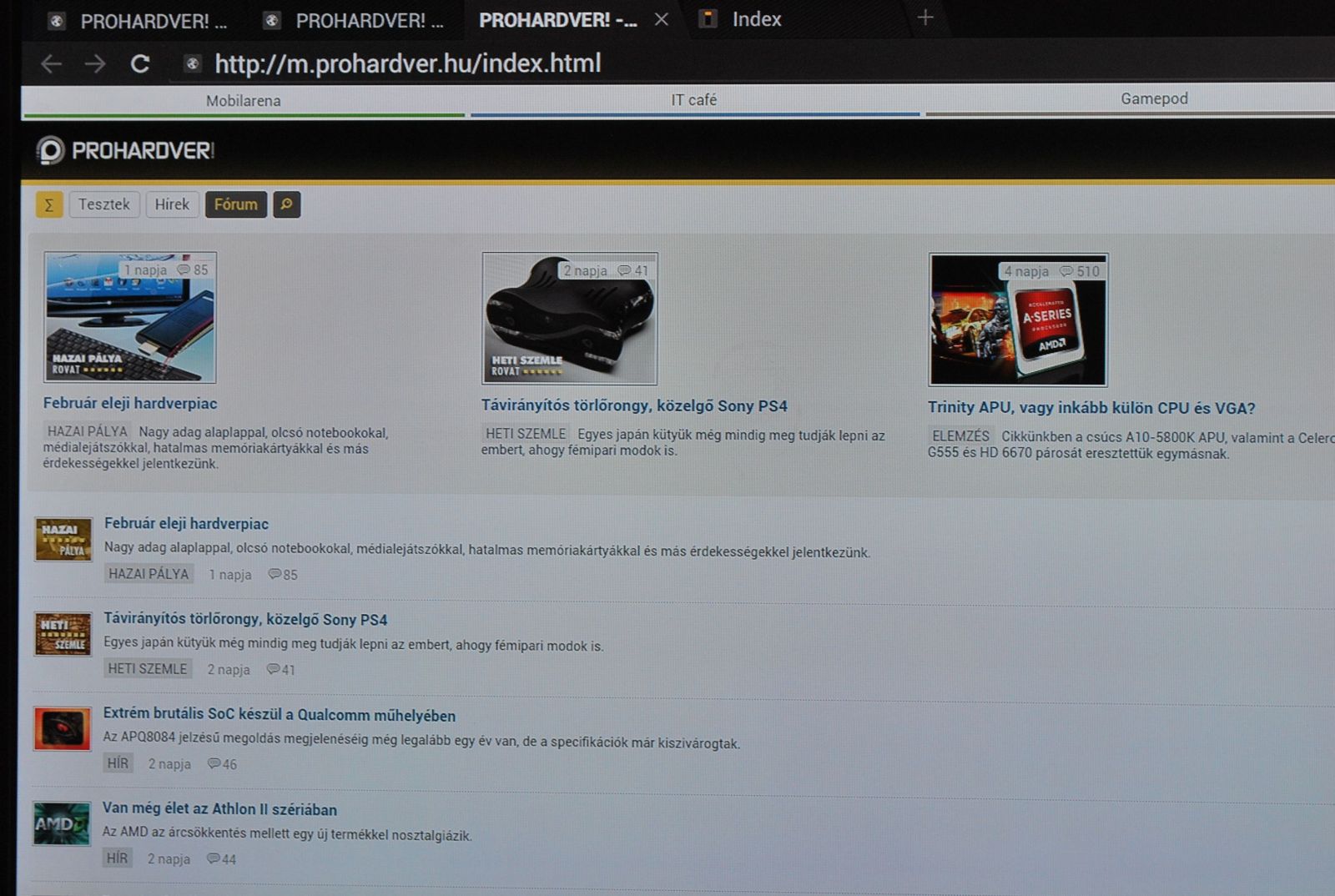The image size is (1335, 896).
Task: Open a new tab with the plus icon
Action: click(924, 18)
